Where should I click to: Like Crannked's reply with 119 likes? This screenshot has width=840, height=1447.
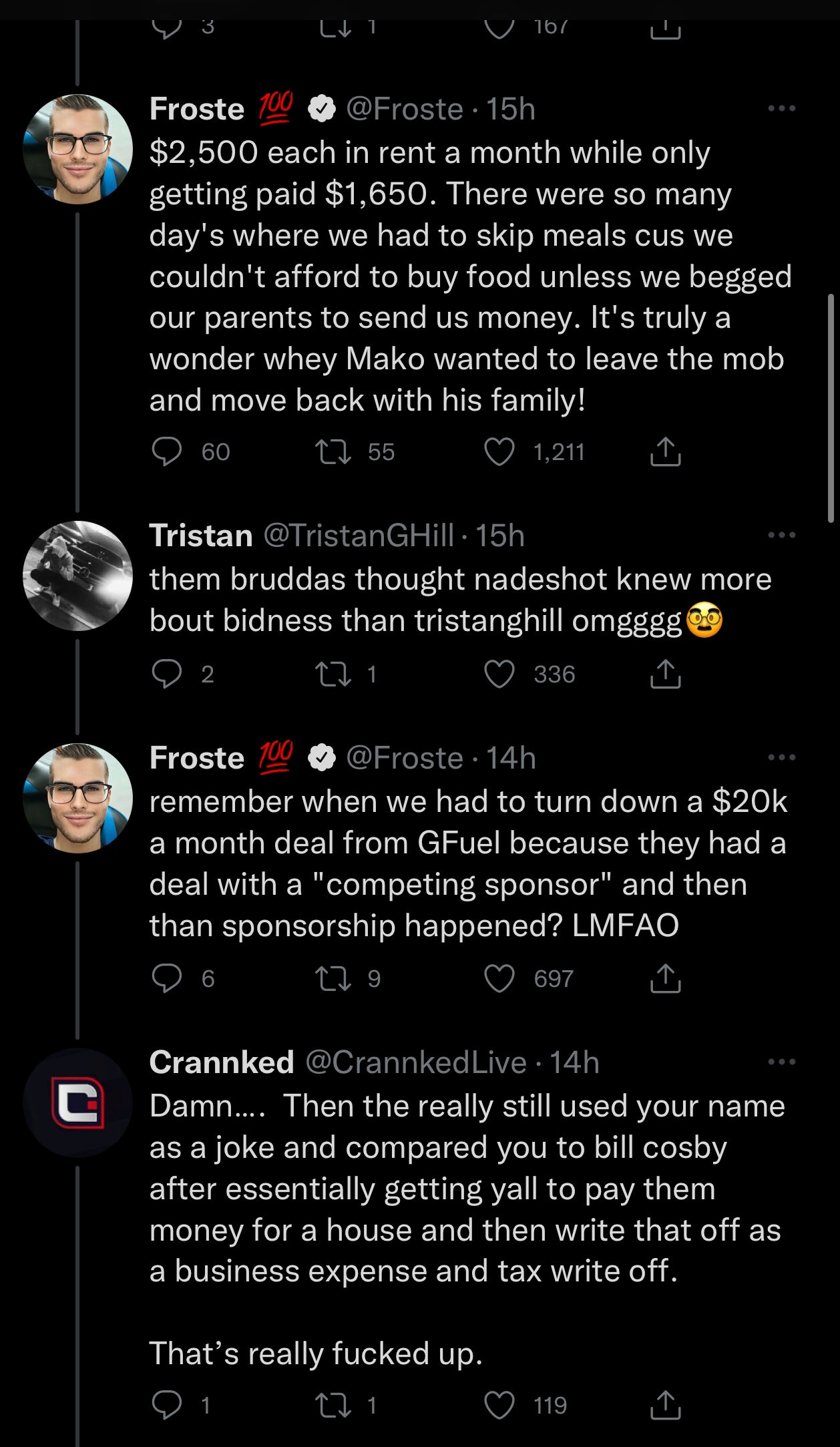point(499,1405)
